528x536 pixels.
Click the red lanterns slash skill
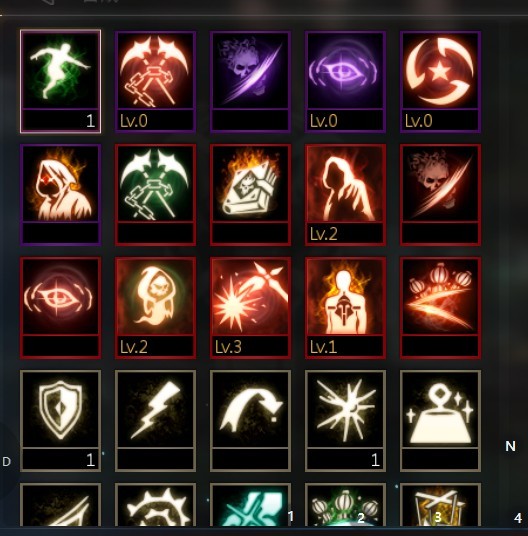(441, 307)
